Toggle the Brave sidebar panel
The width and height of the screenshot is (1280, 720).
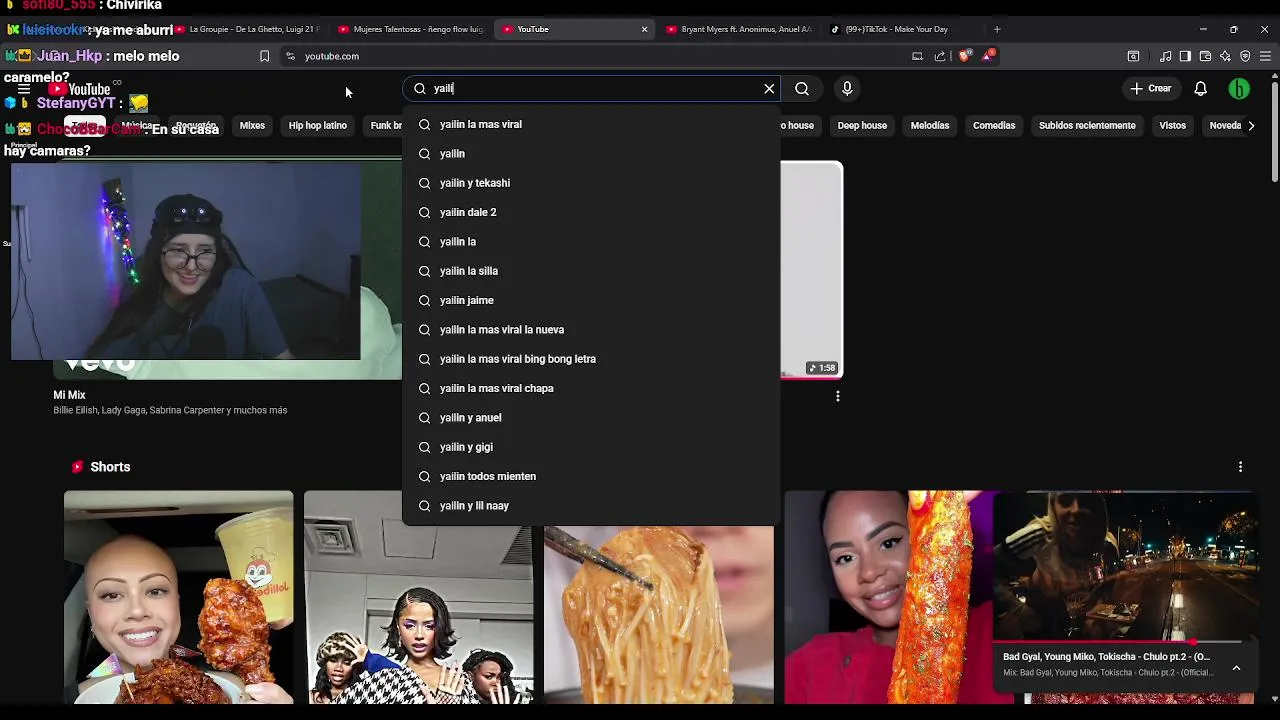(x=1185, y=56)
